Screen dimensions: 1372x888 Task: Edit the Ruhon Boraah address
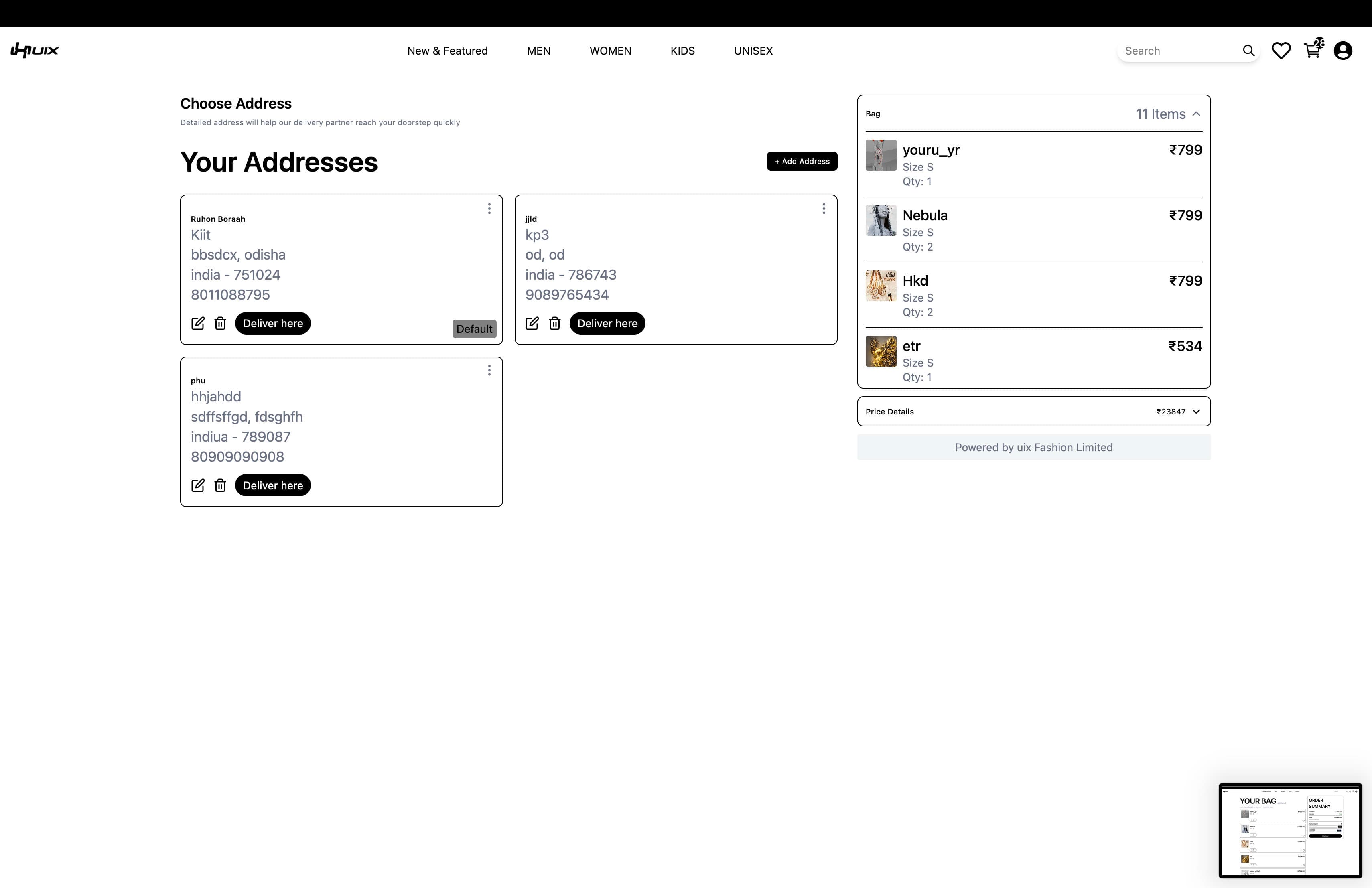pyautogui.click(x=198, y=323)
